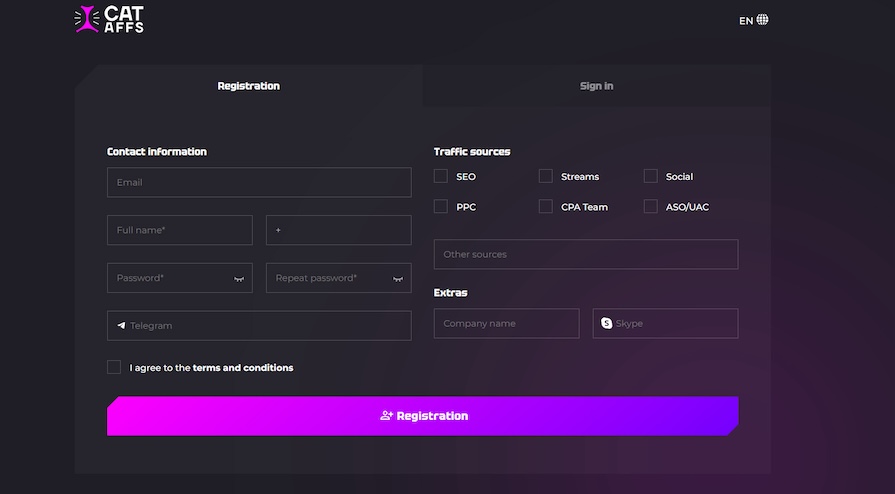Check the Streams traffic source

tap(546, 176)
